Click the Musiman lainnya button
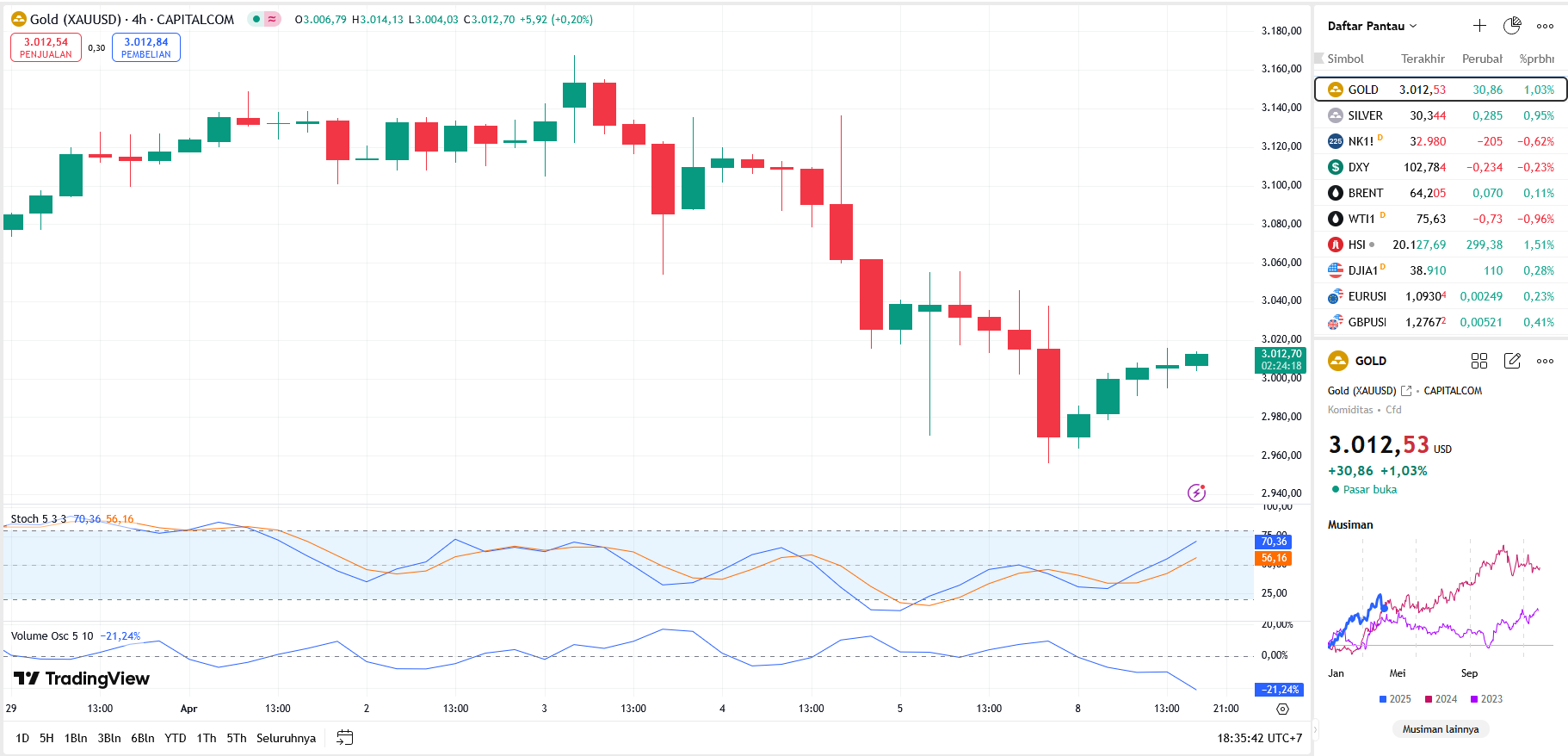The height and width of the screenshot is (756, 1568). pyautogui.click(x=1440, y=729)
